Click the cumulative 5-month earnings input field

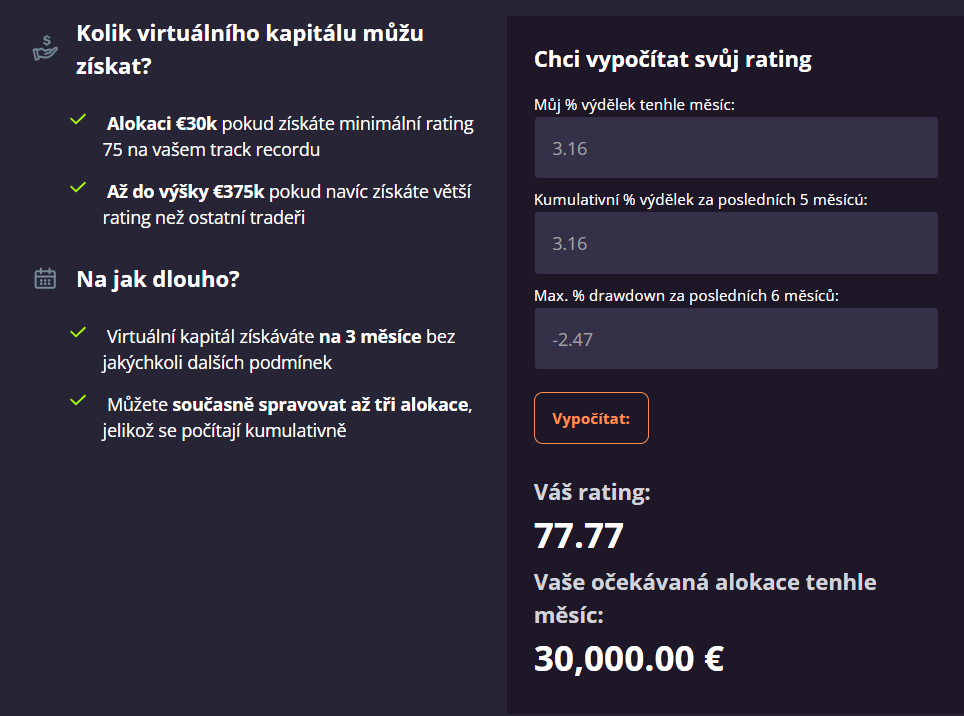coord(736,243)
